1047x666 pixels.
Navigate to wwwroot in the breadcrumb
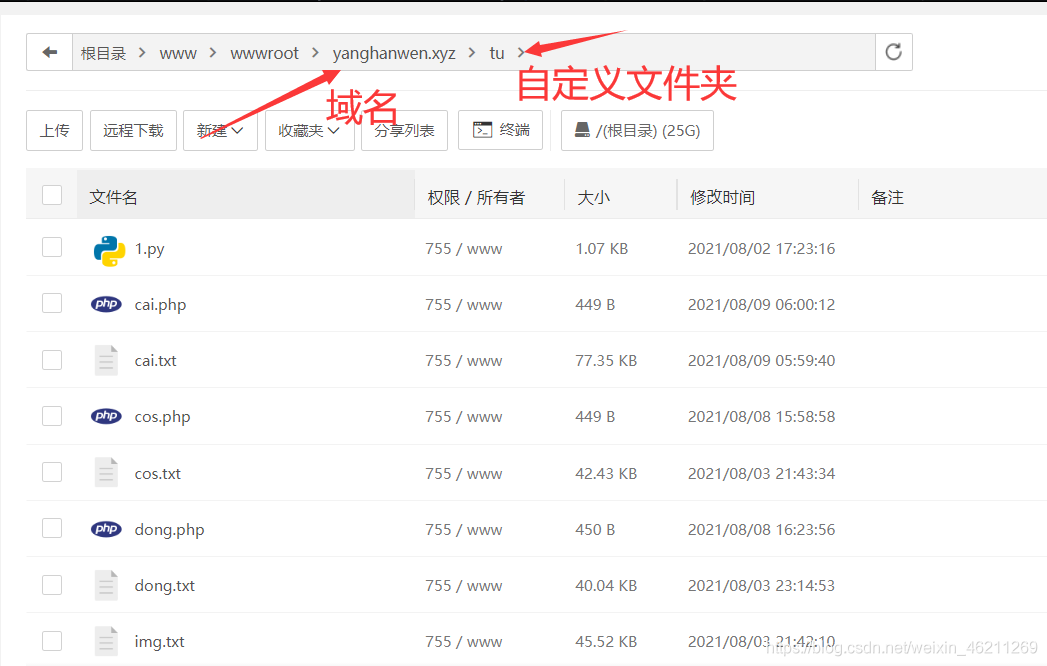click(264, 52)
